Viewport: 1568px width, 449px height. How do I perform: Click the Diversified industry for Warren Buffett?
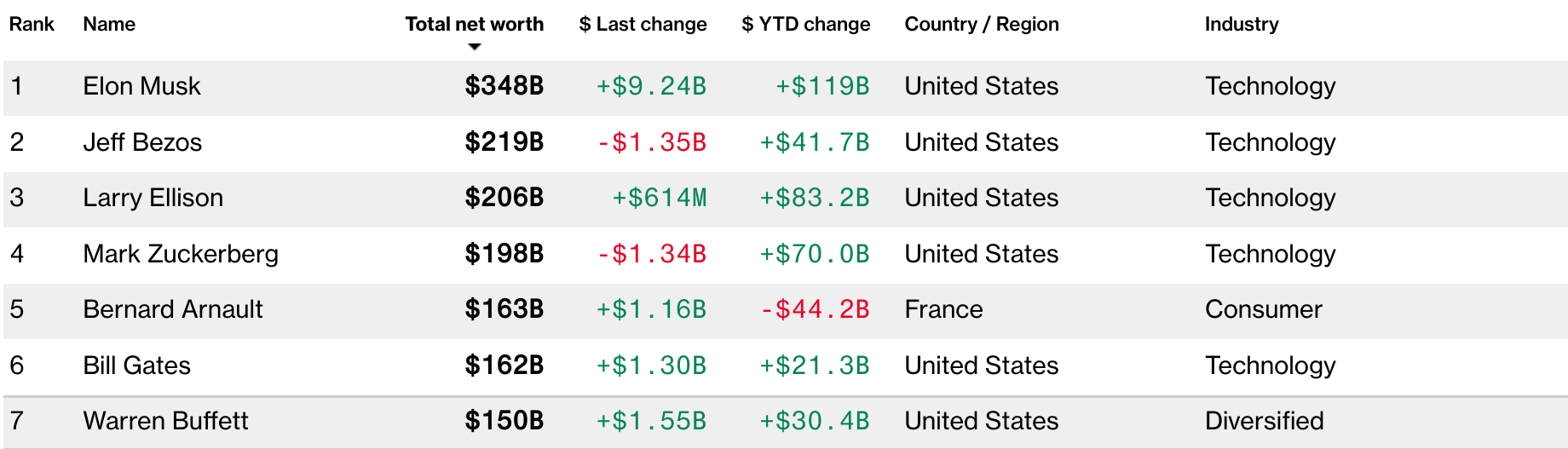1264,421
